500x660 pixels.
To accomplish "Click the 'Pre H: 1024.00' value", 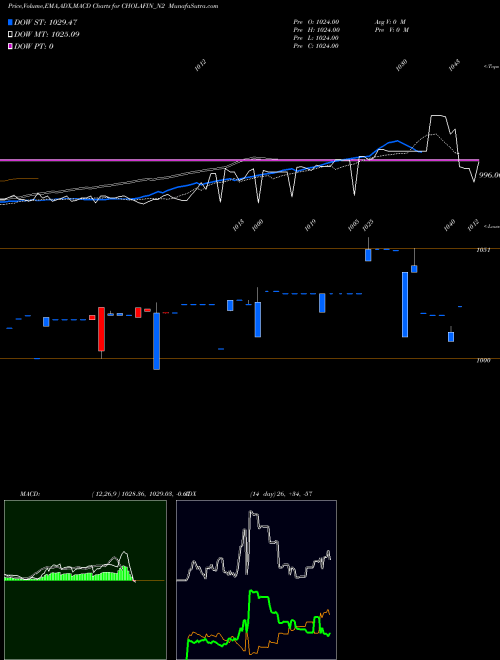I will pyautogui.click(x=316, y=30).
